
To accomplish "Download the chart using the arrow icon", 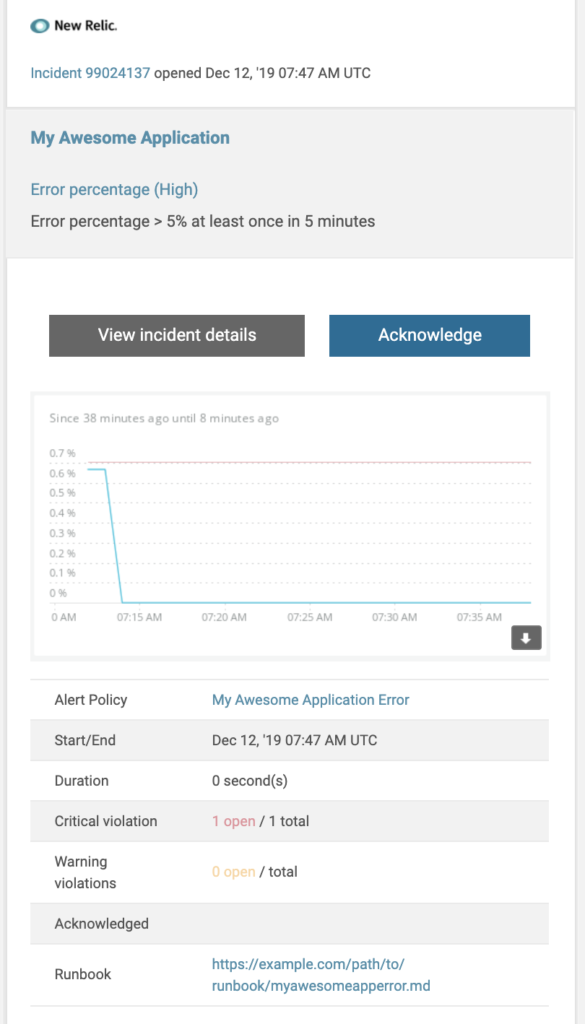I will pyautogui.click(x=526, y=638).
